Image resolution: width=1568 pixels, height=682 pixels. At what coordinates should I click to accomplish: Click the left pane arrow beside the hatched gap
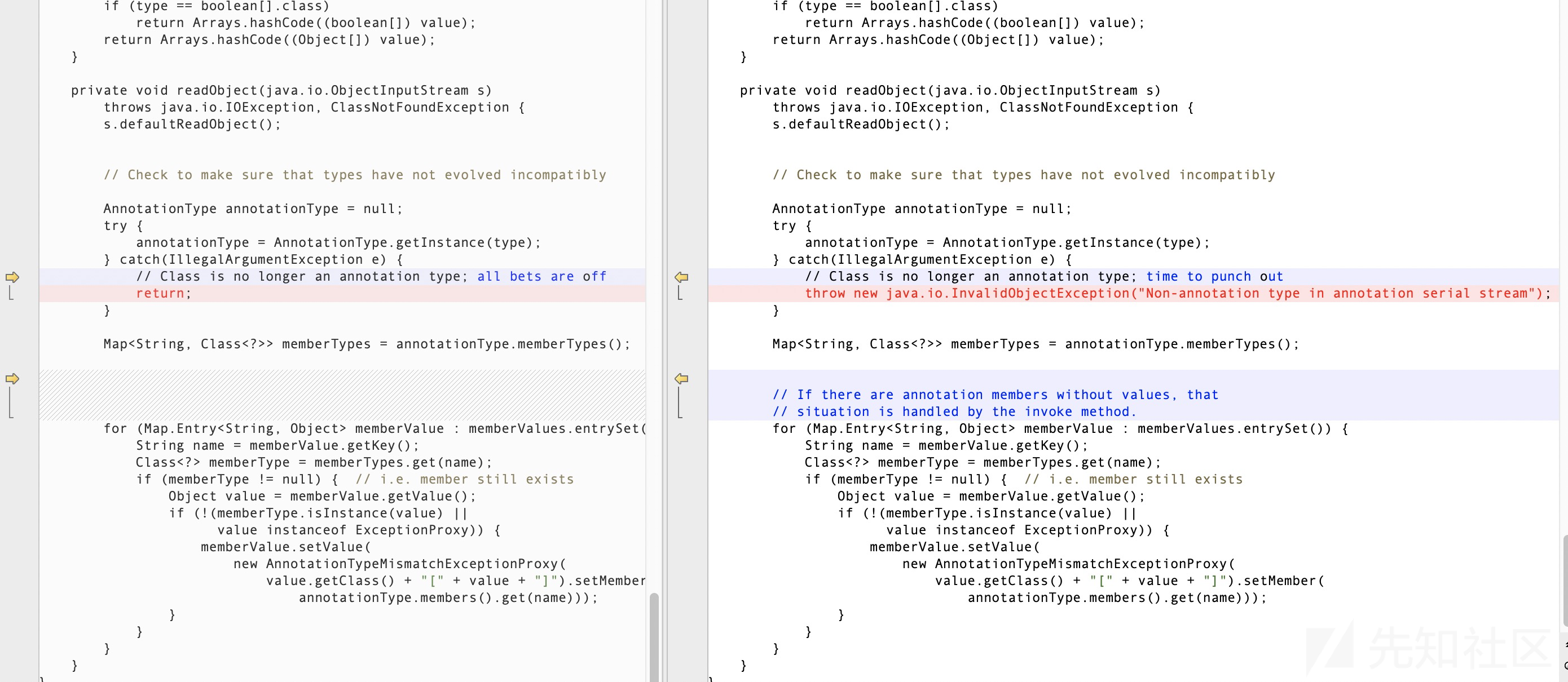click(12, 378)
